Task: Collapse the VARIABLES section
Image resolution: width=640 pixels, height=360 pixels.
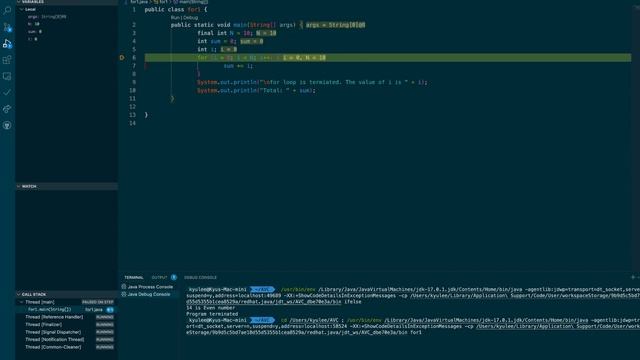Action: click(66, 2)
